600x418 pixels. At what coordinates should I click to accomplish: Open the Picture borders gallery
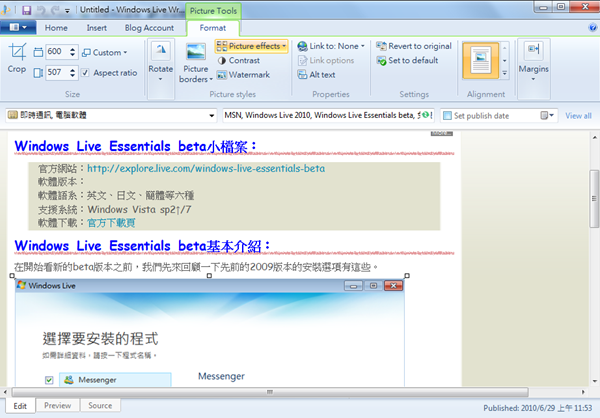click(x=196, y=63)
